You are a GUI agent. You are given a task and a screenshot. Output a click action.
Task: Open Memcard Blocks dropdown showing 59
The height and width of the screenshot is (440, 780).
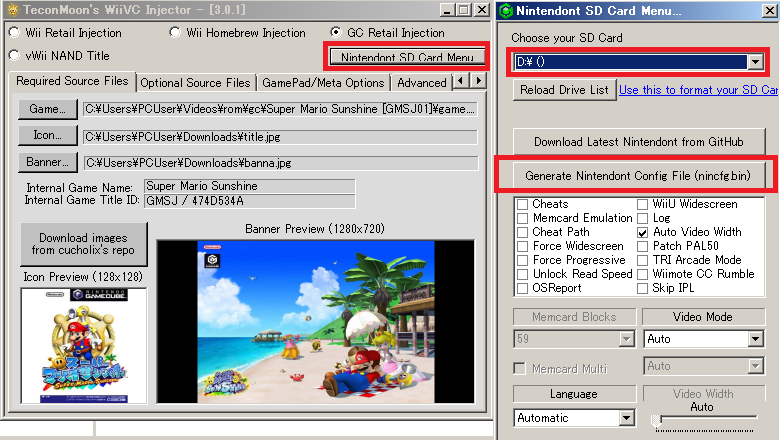pos(574,339)
